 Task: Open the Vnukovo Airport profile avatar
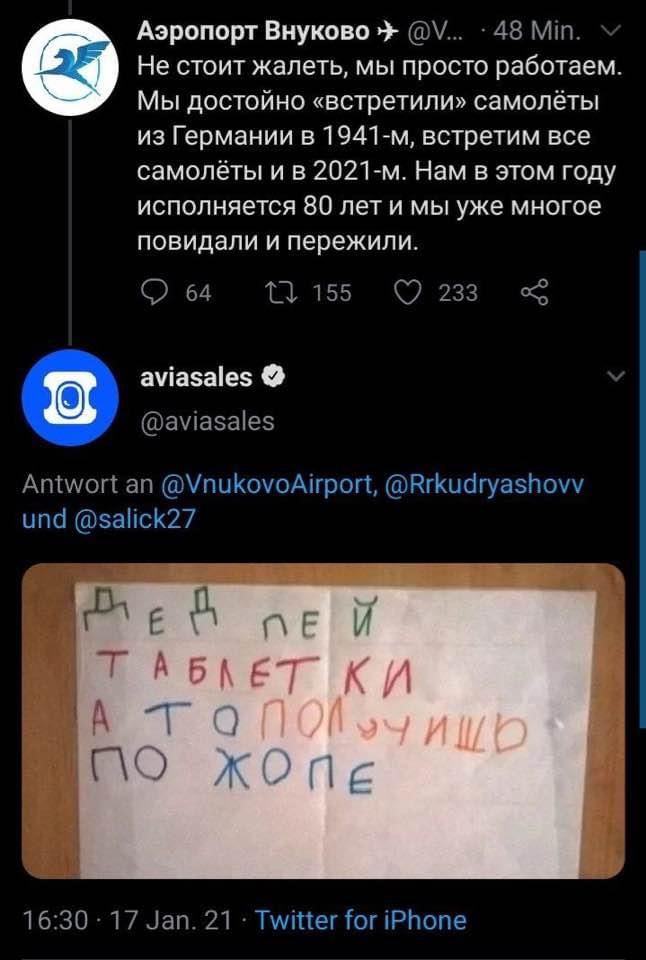coord(70,67)
